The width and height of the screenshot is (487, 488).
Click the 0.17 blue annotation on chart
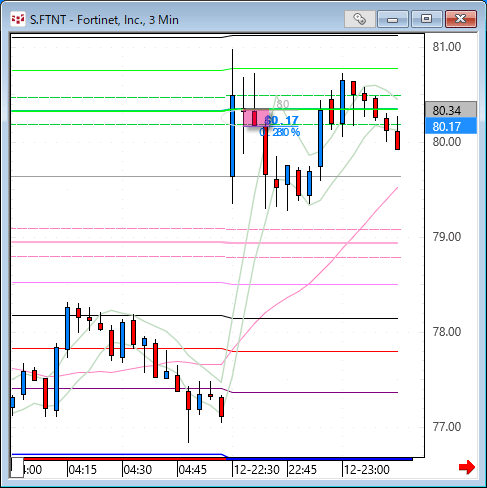pos(282,120)
